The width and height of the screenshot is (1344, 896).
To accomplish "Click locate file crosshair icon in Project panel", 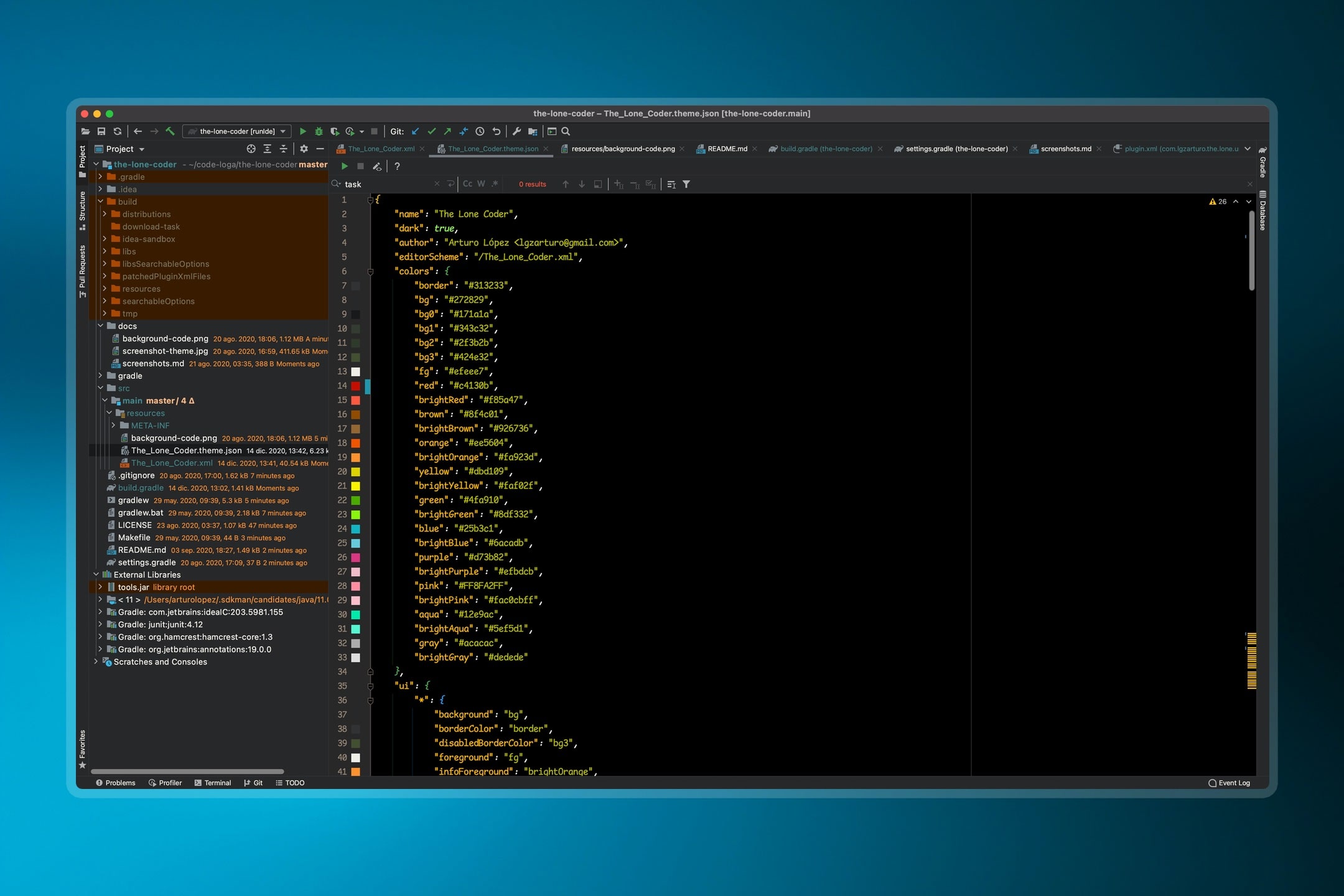I will coord(251,149).
